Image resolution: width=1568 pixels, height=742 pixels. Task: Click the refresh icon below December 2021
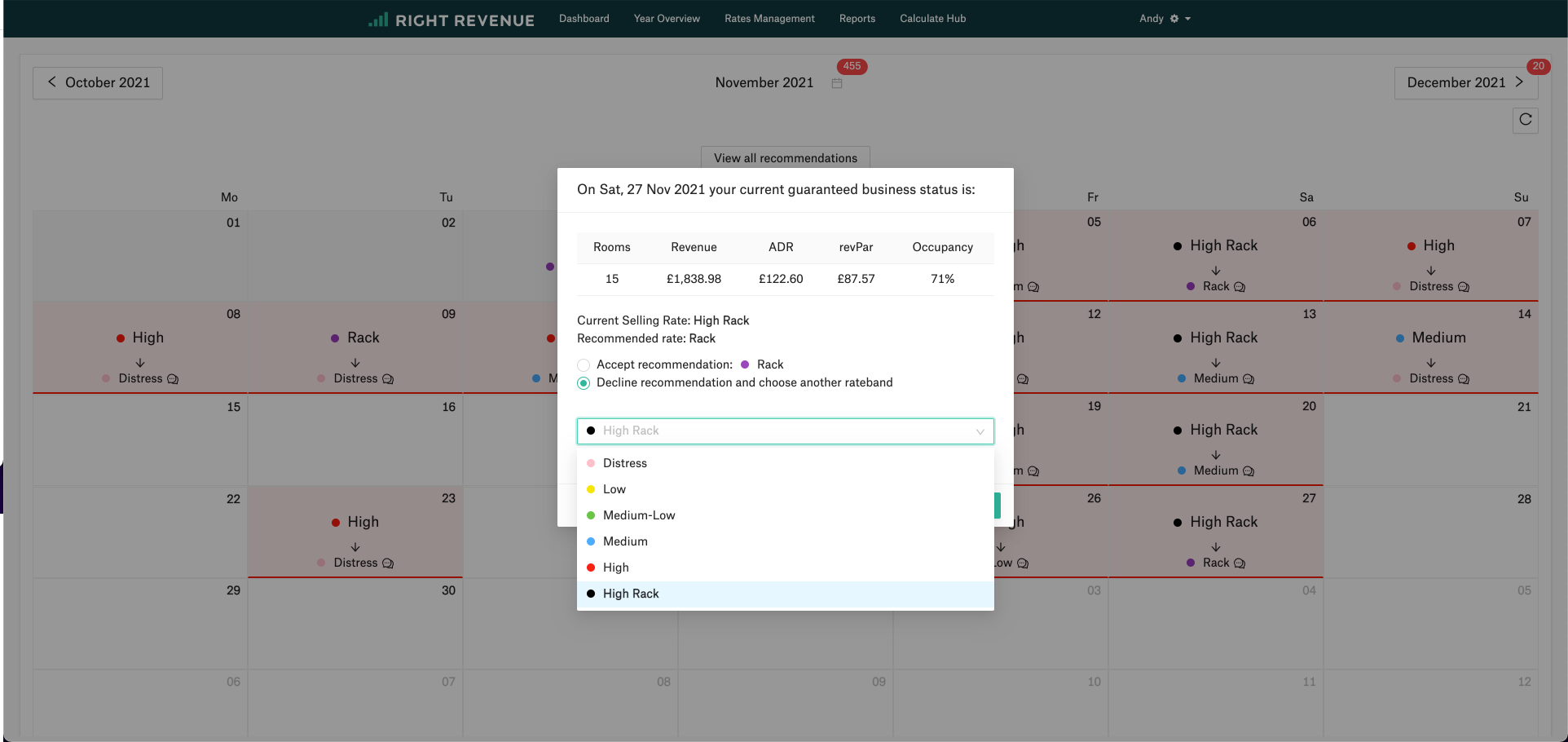[x=1526, y=120]
